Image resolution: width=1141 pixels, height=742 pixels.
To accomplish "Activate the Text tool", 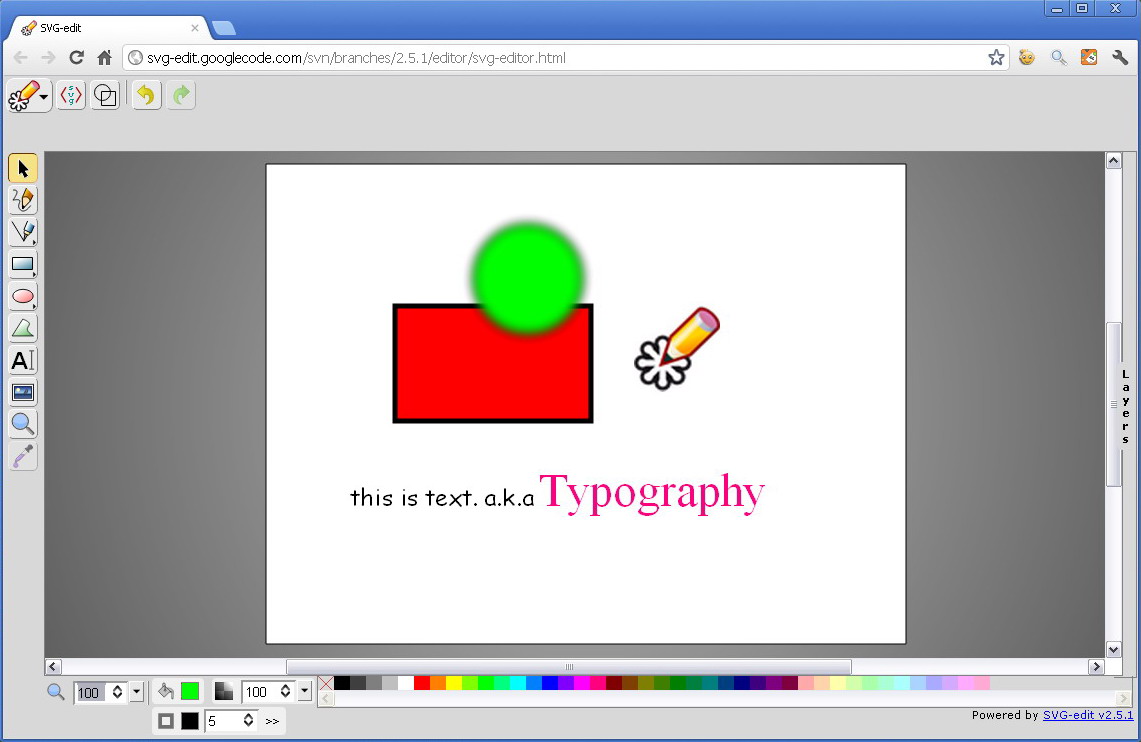I will coord(22,361).
